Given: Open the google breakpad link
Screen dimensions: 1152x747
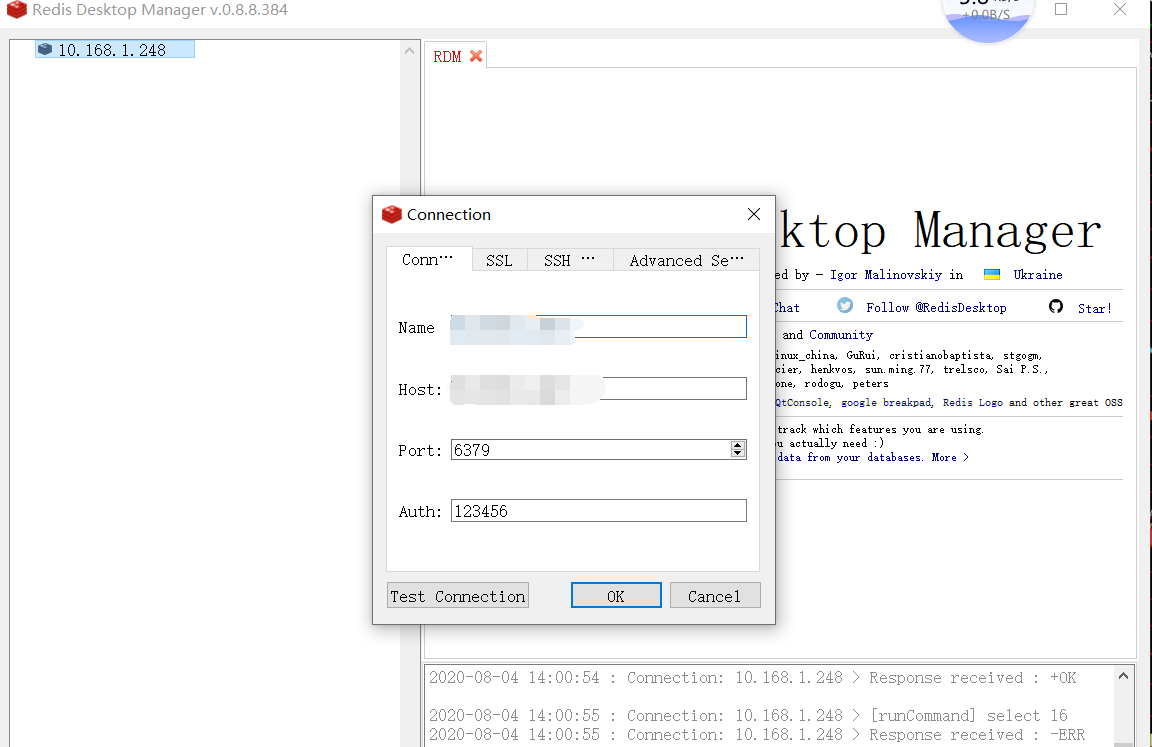Looking at the screenshot, I should (x=886, y=403).
